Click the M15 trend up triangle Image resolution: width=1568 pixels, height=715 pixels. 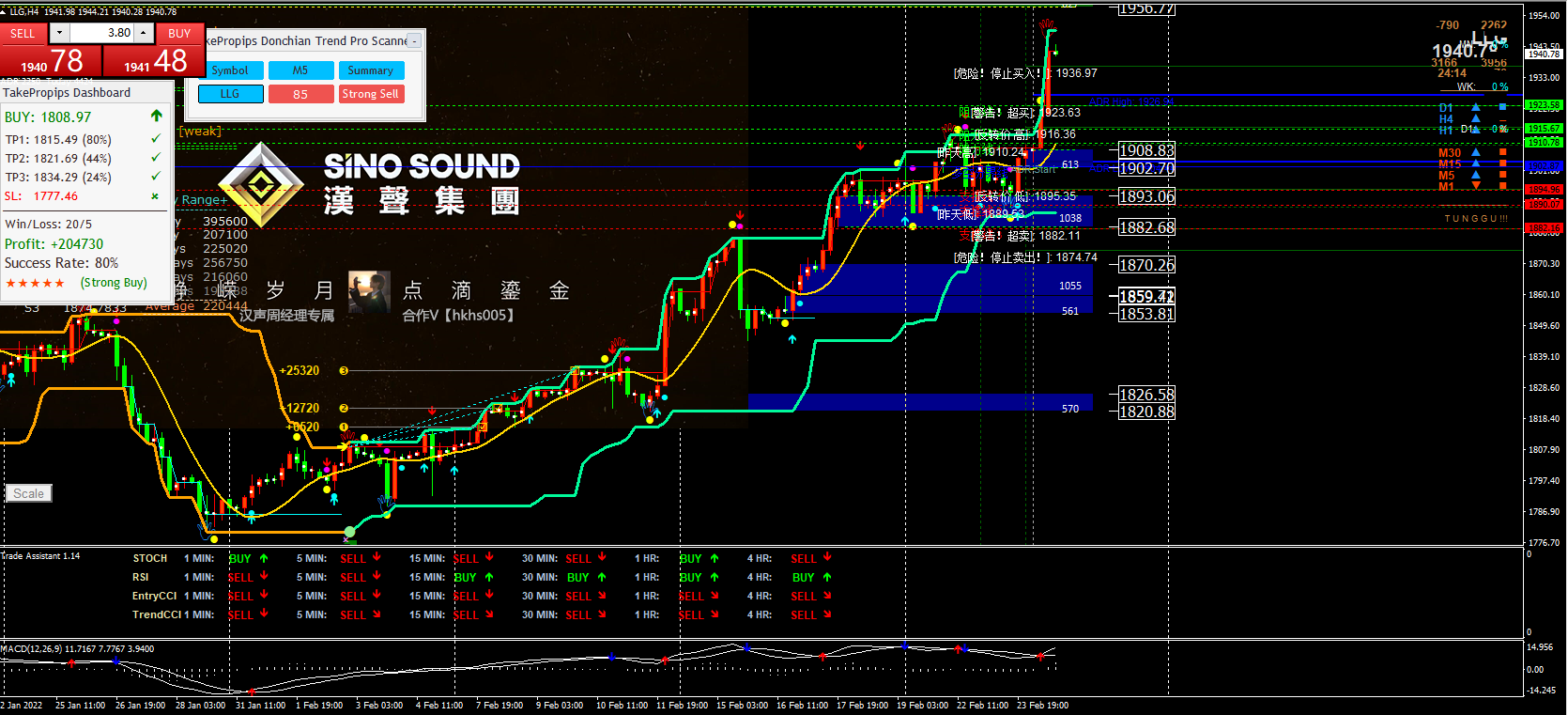[1476, 163]
